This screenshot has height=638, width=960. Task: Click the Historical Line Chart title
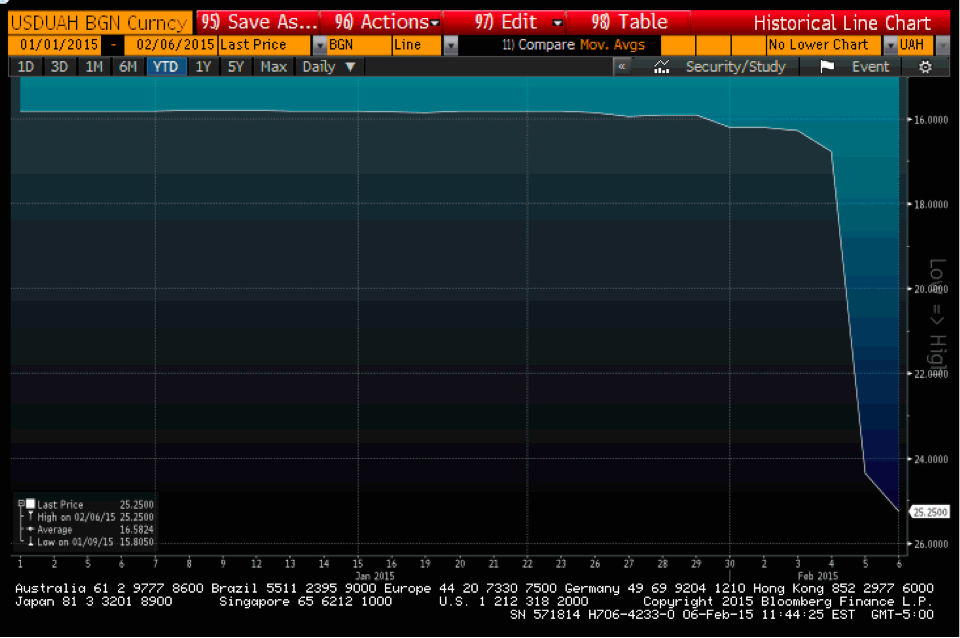point(842,23)
